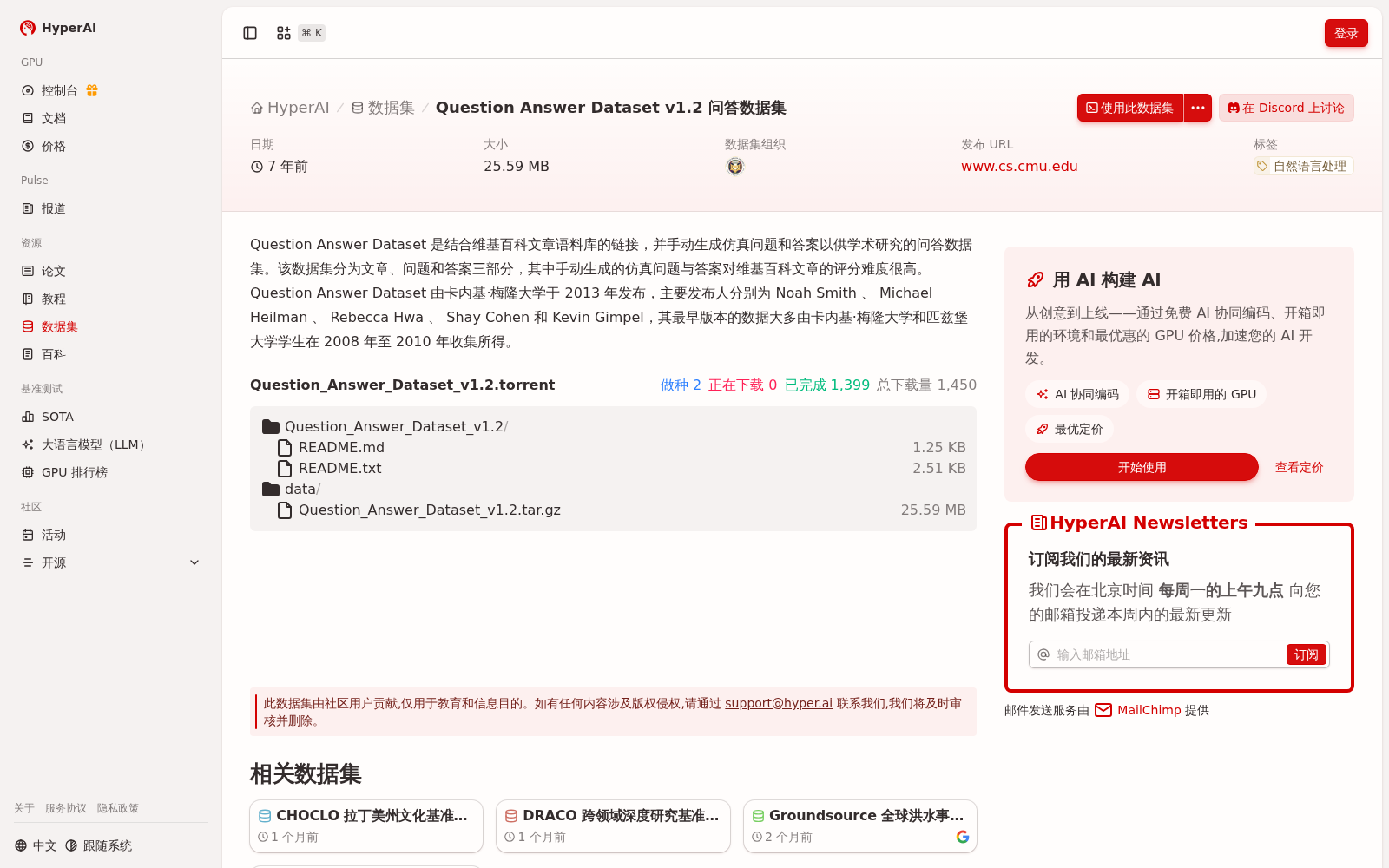Go to 数据集 breadcrumb

click(383, 108)
